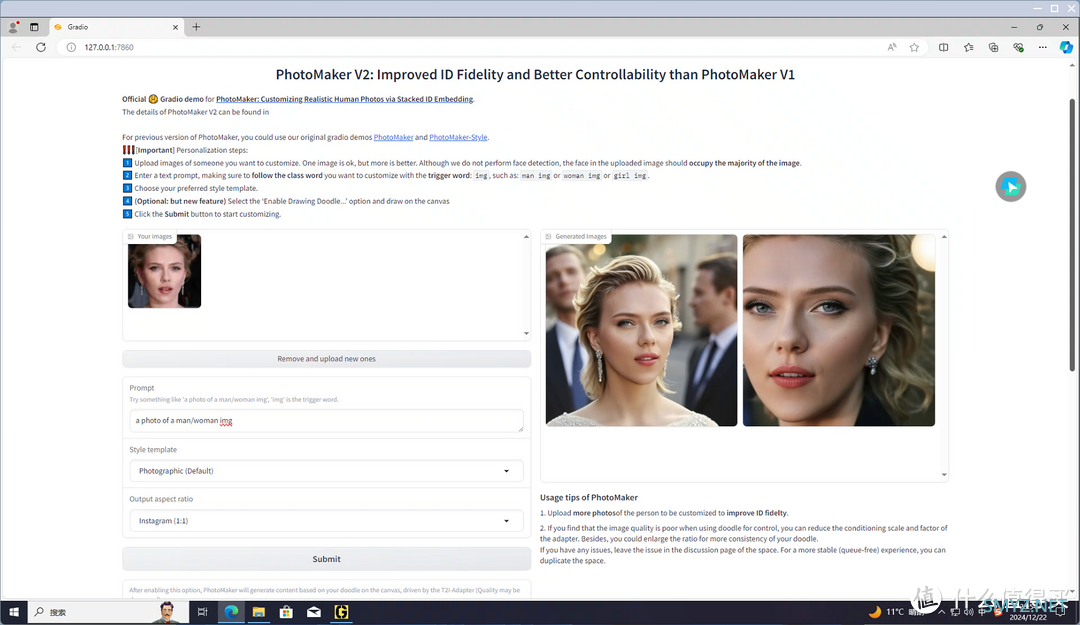Open Task View on the taskbar

click(x=202, y=612)
